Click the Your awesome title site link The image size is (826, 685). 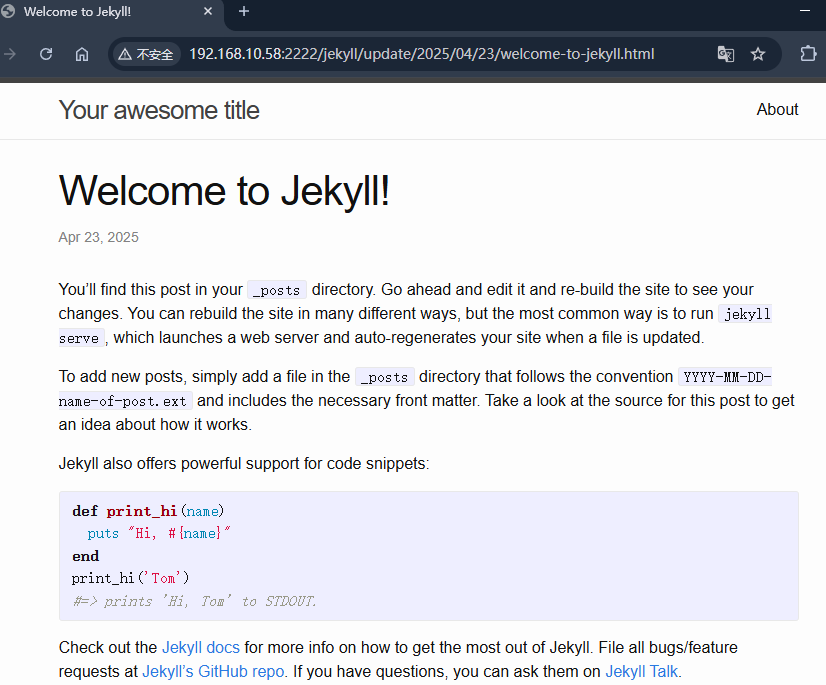[159, 110]
